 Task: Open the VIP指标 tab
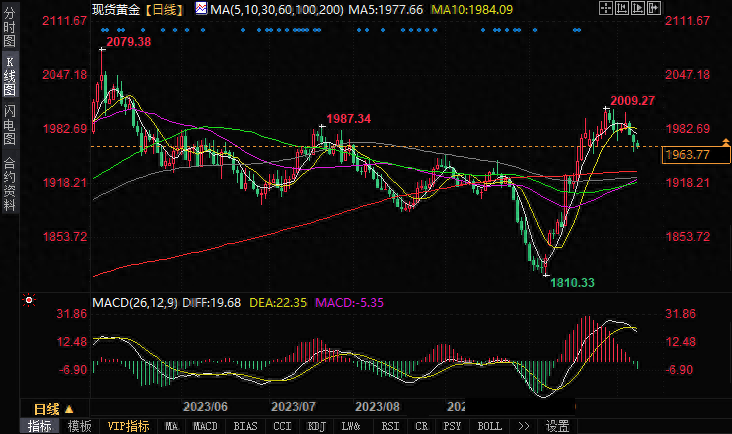[x=128, y=426]
